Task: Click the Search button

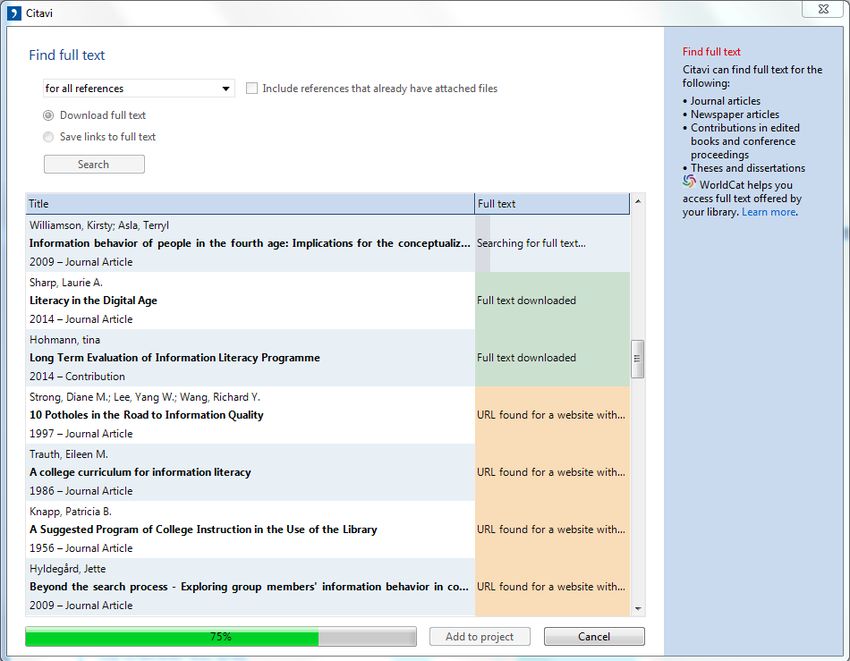Action: (94, 164)
